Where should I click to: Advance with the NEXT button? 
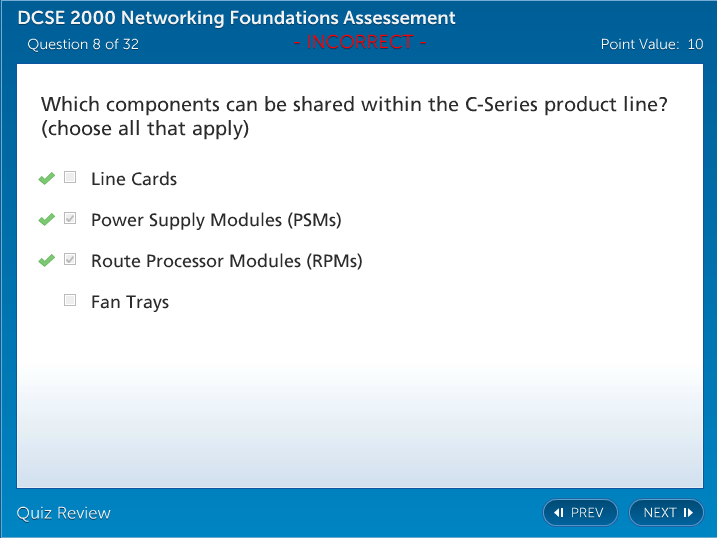(666, 513)
